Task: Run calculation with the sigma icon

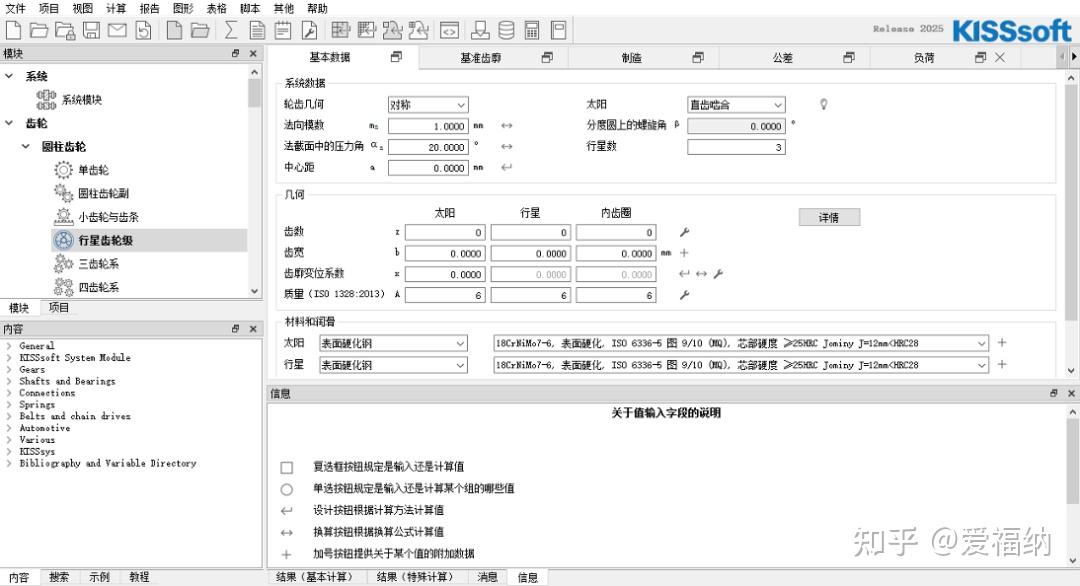Action: click(x=231, y=30)
